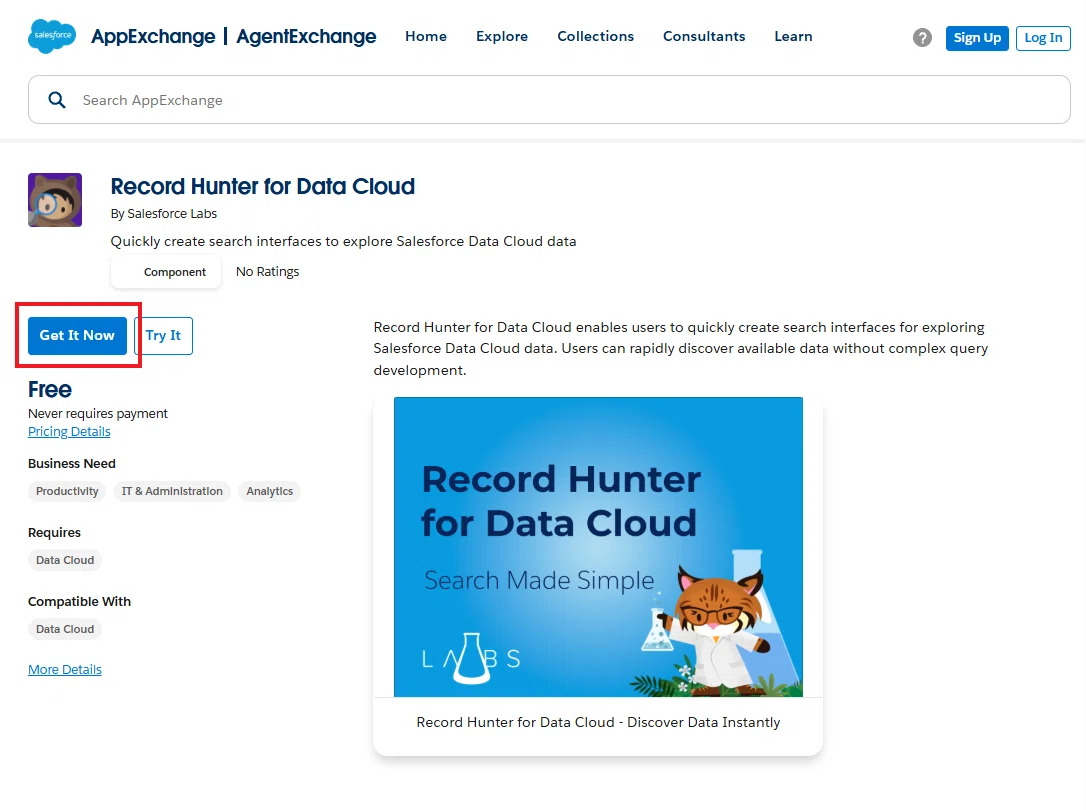Click the Try It button
The height and width of the screenshot is (810, 1086).
163,336
